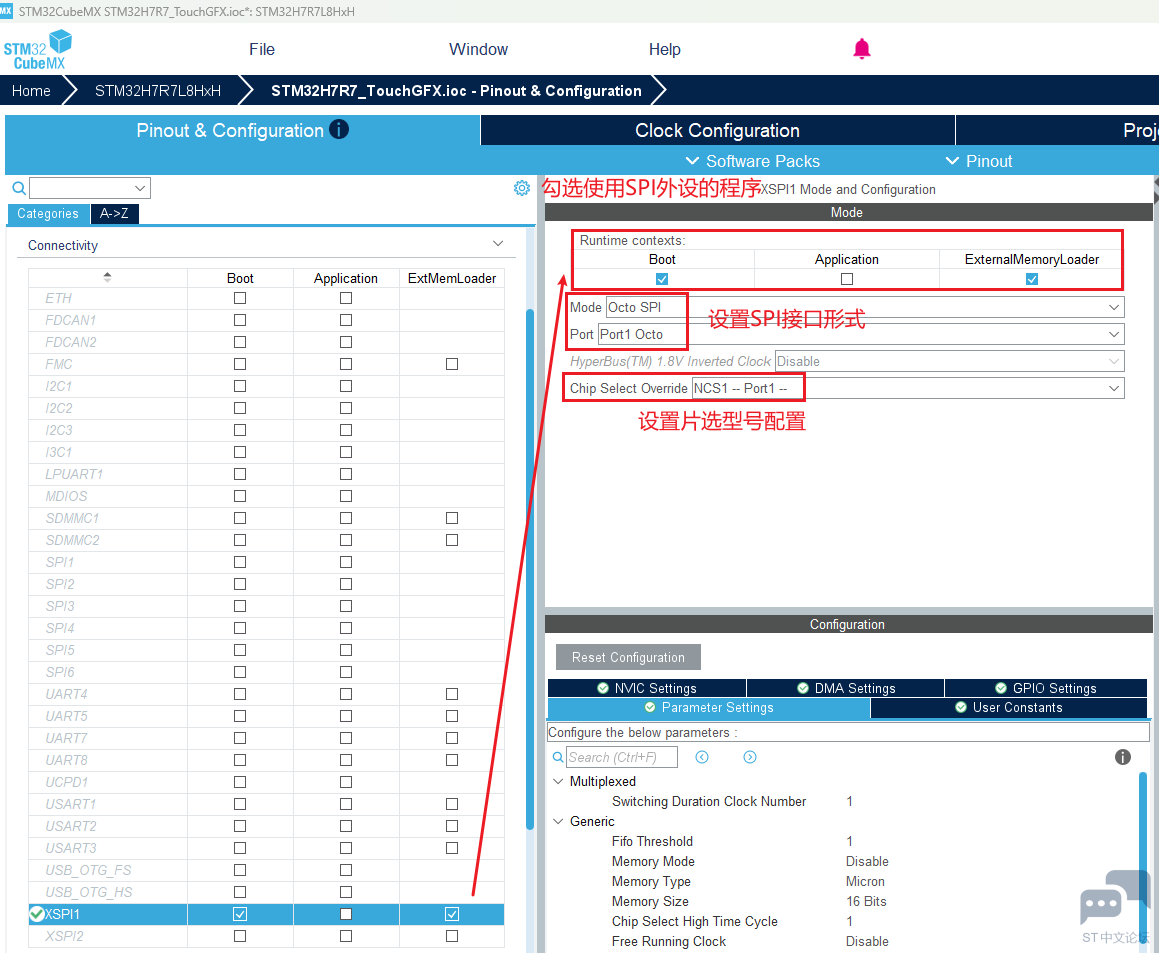Click the STM32CubeMX logo icon
Viewport: 1159px width, 953px height.
coord(38,50)
